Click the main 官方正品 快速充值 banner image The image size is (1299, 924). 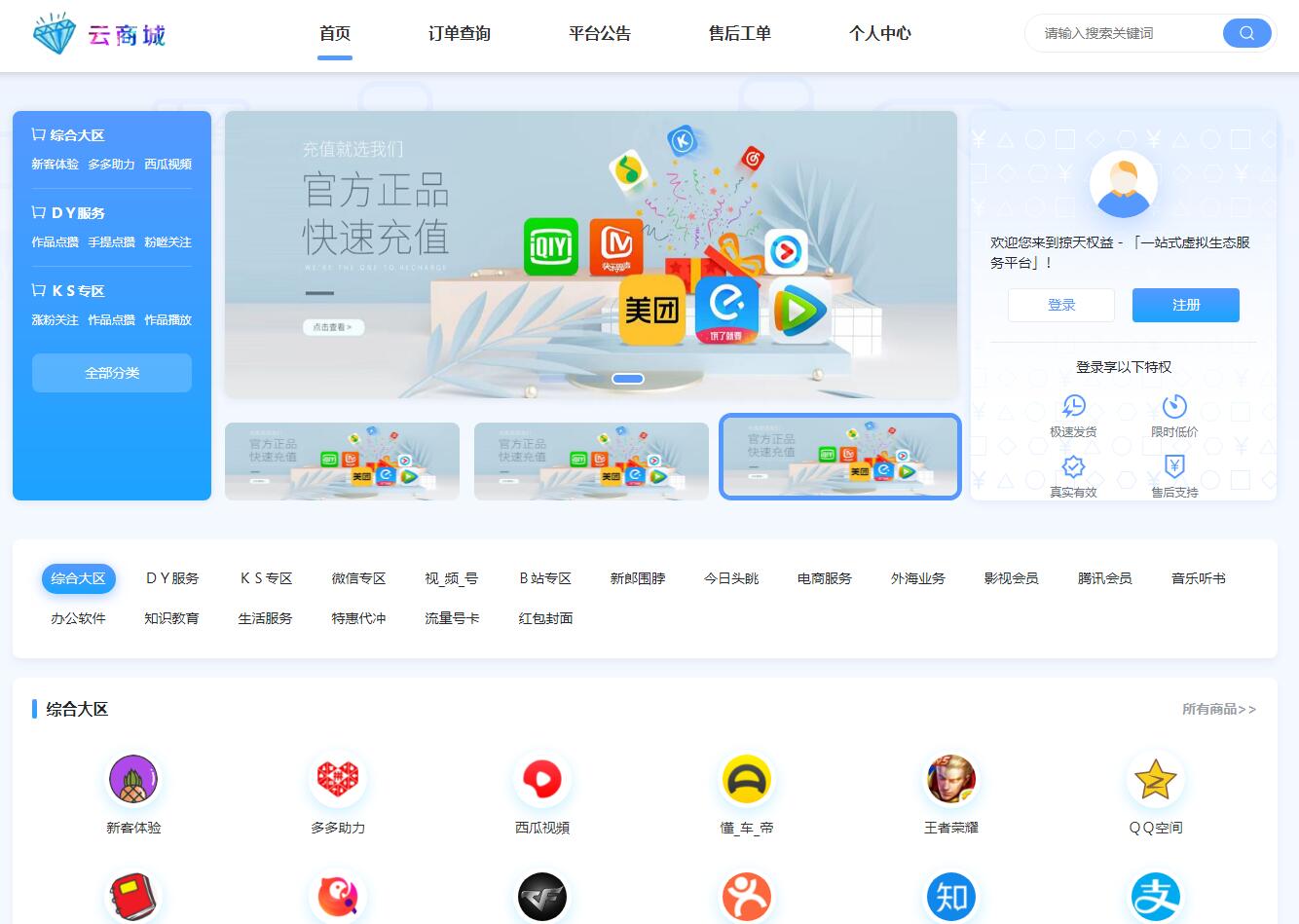pyautogui.click(x=591, y=254)
